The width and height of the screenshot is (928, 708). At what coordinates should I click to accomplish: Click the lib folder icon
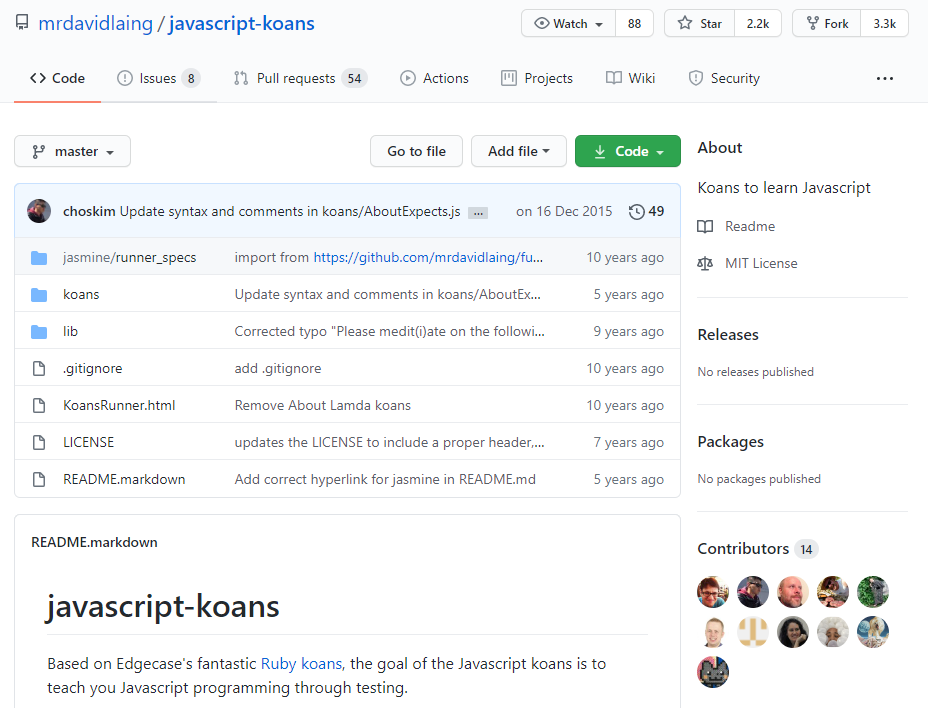coord(39,332)
